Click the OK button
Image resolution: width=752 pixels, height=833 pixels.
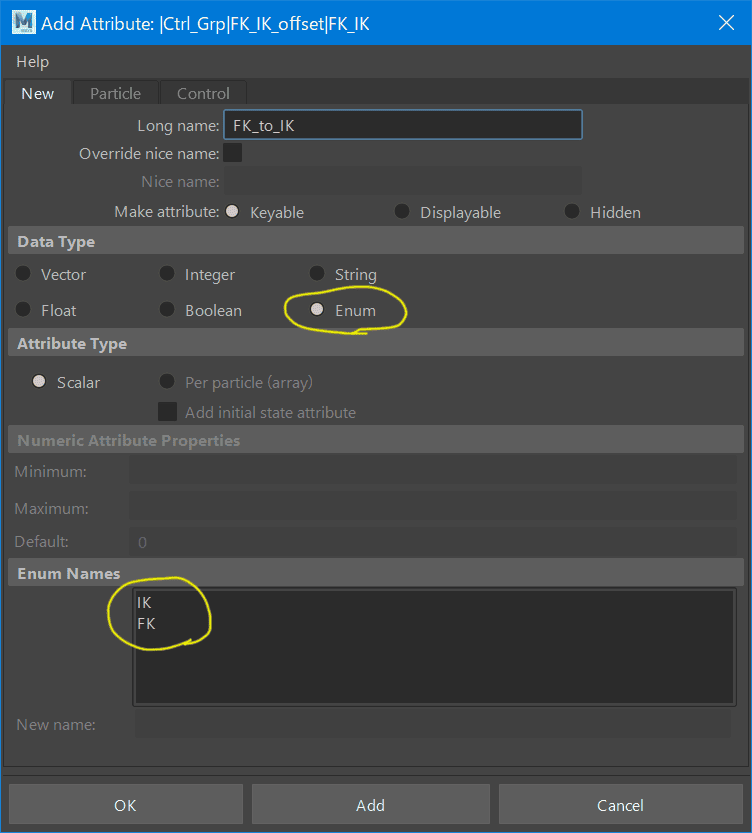point(125,805)
